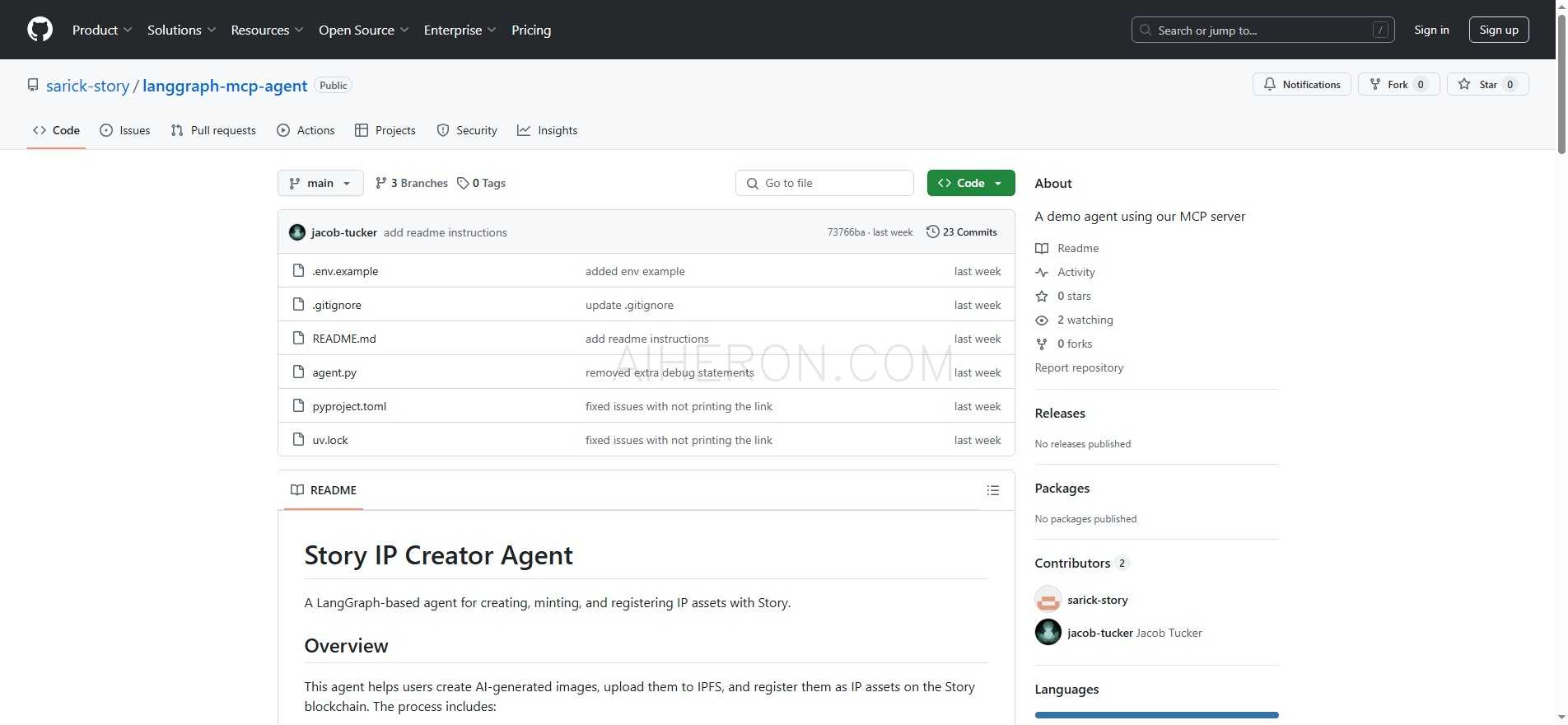
Task: Click the book icon beside Readme in About
Action: (1042, 248)
